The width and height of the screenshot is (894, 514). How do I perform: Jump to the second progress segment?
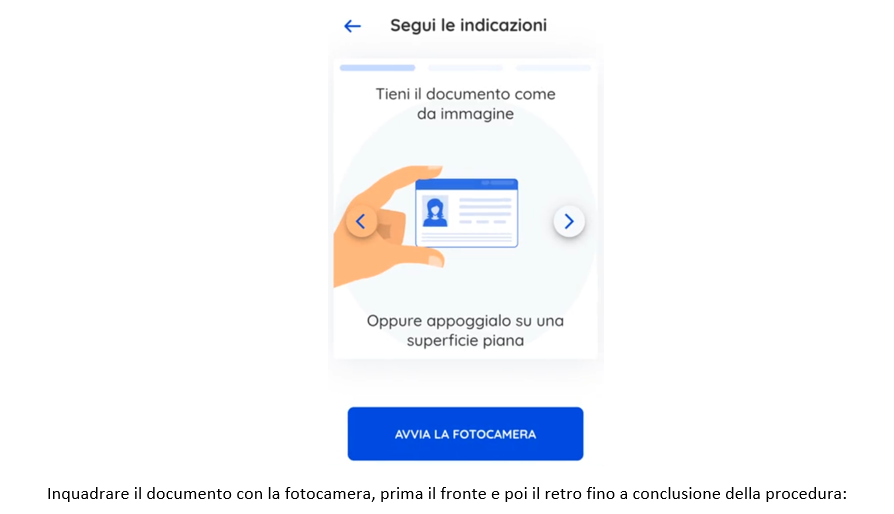465,68
